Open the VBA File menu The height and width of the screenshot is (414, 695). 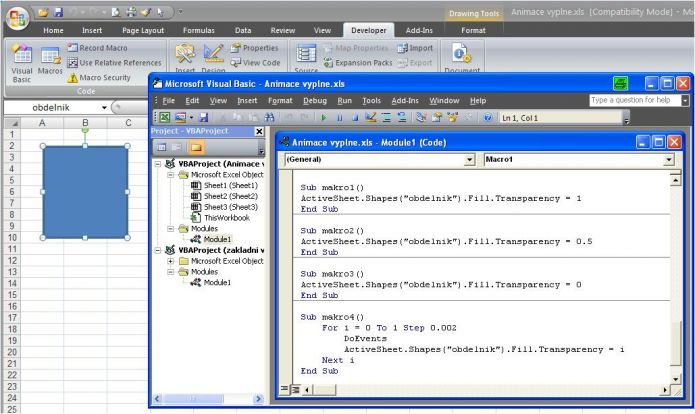(168, 101)
